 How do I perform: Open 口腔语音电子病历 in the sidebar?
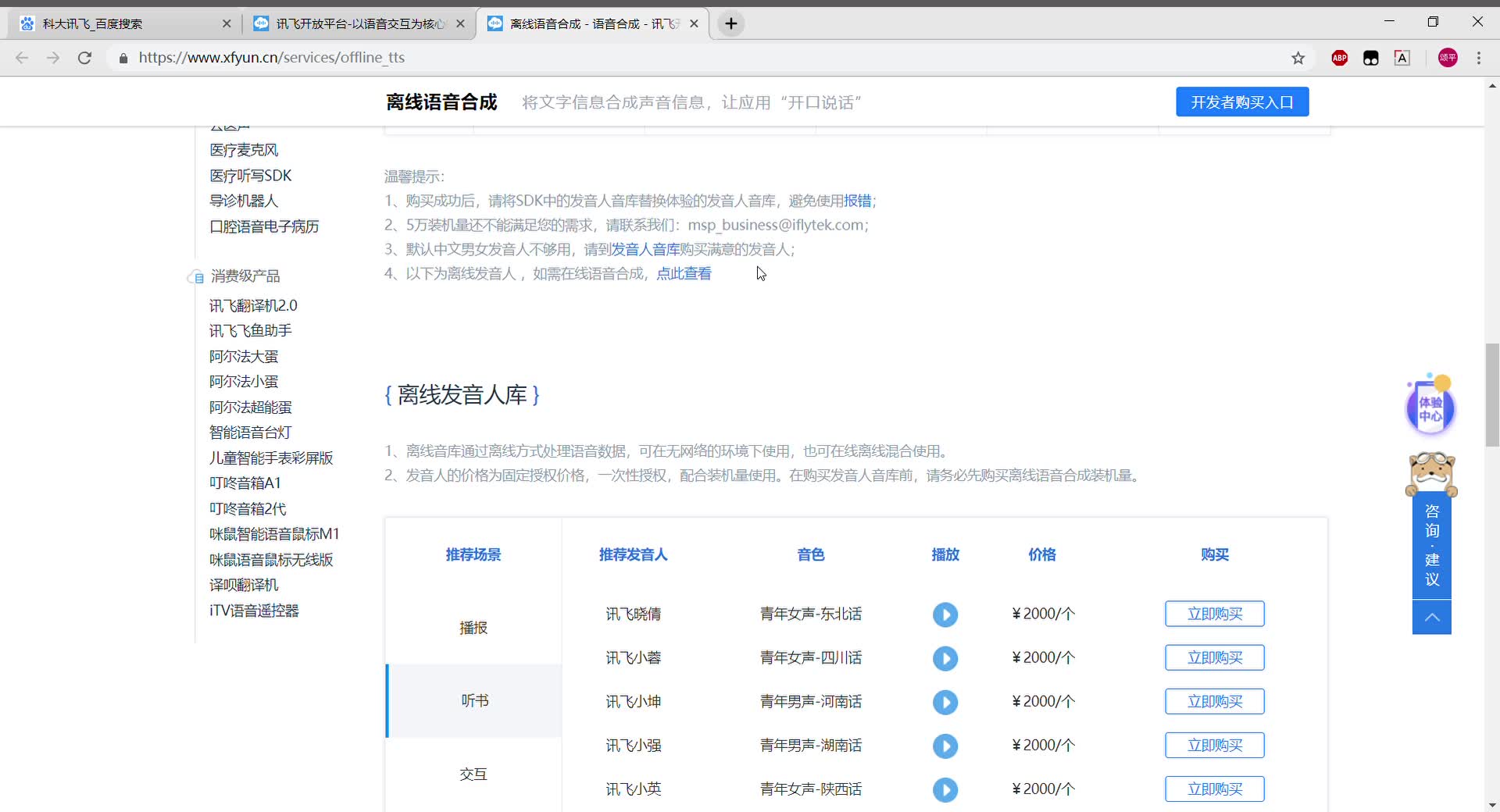click(x=264, y=226)
